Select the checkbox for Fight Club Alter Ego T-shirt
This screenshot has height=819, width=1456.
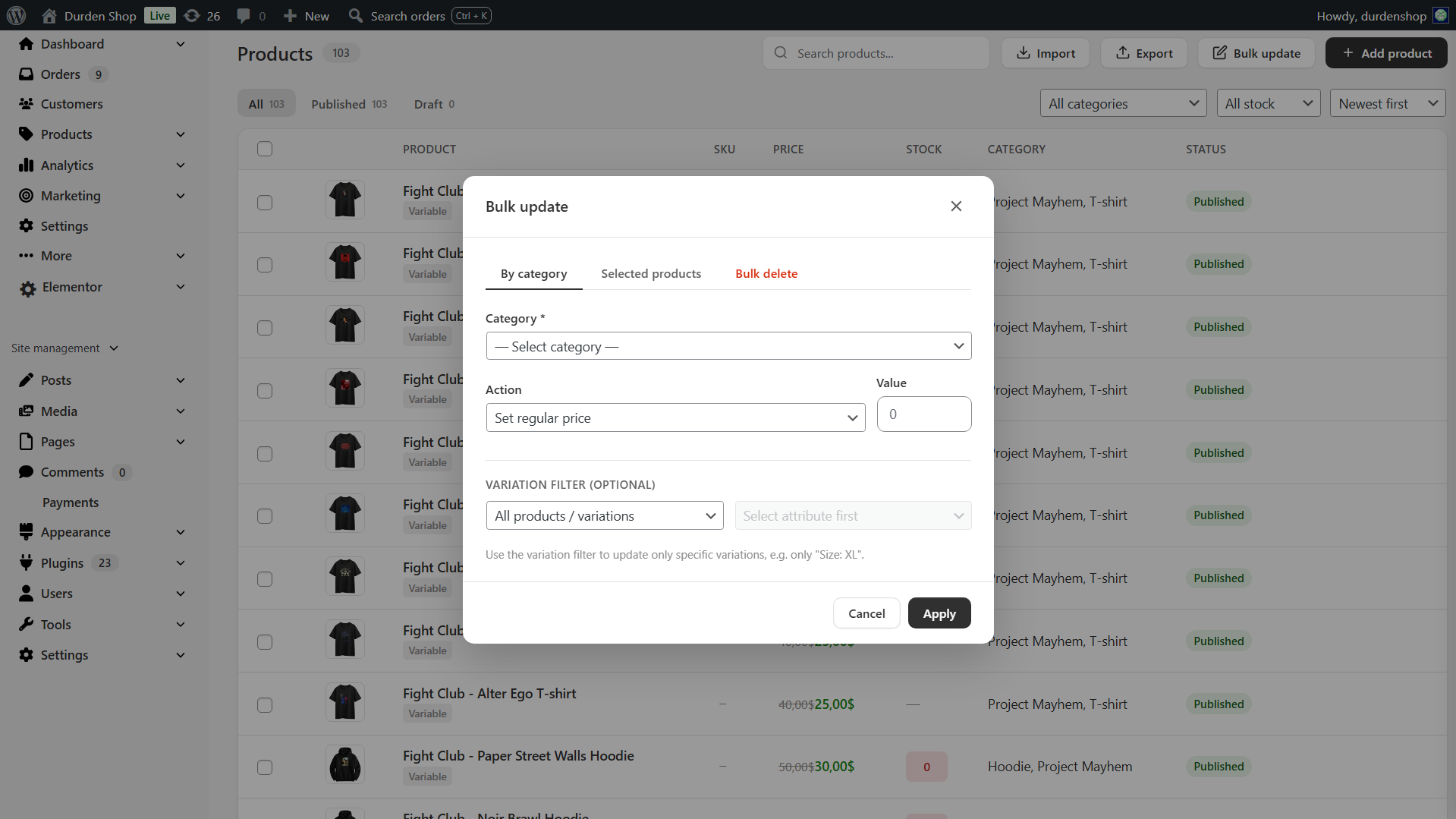coord(265,705)
